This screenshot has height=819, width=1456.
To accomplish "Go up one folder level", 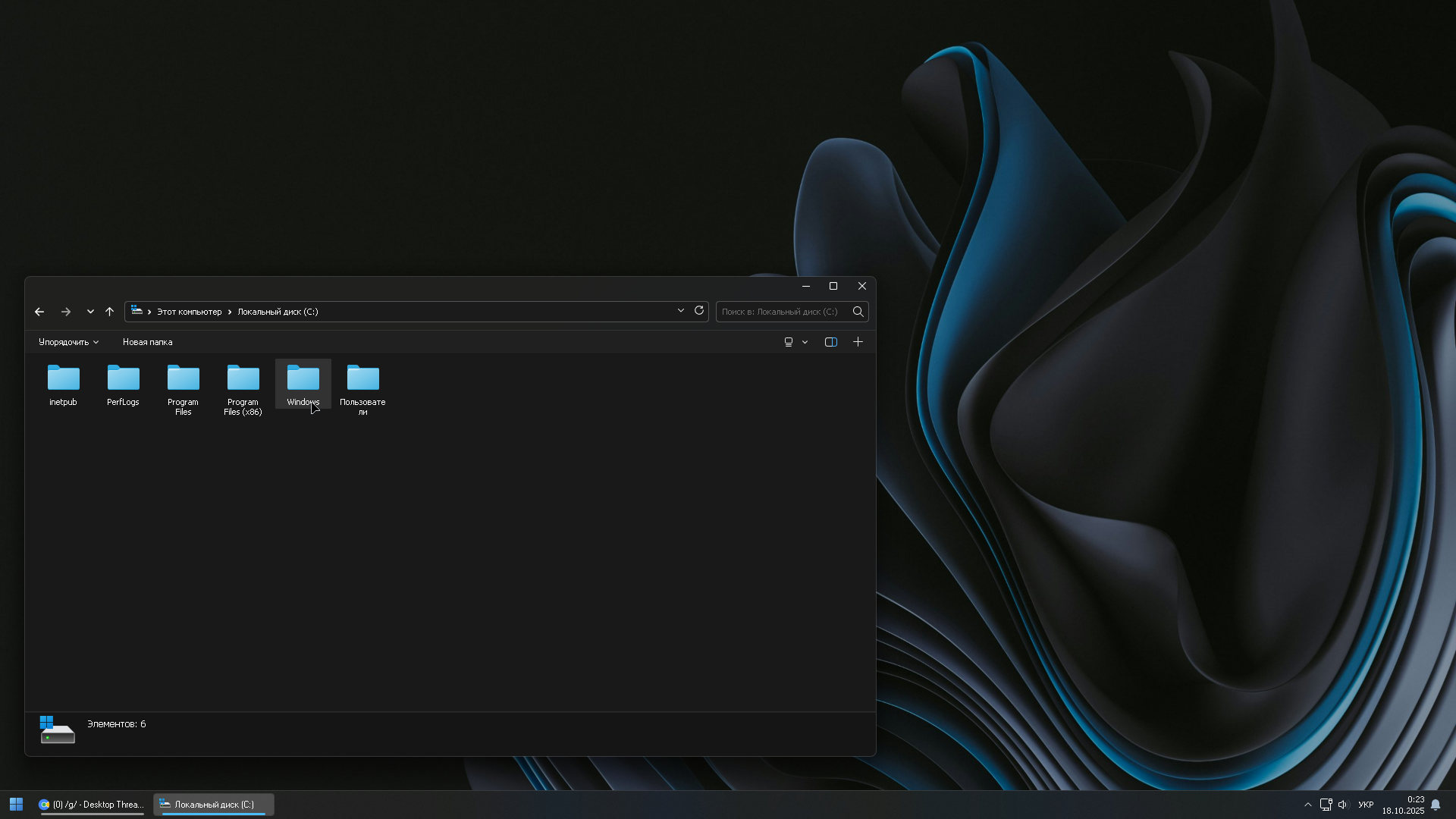I will tap(109, 312).
